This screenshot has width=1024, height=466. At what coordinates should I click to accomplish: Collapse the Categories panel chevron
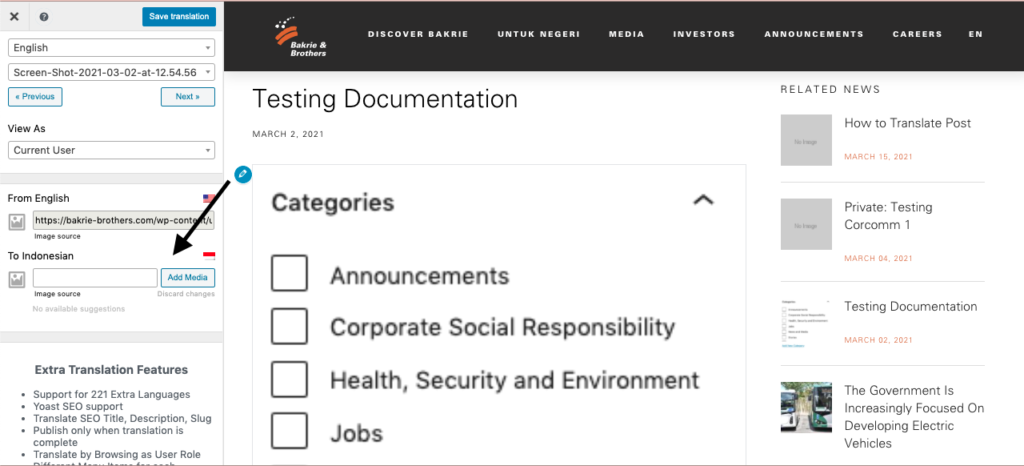tap(703, 200)
